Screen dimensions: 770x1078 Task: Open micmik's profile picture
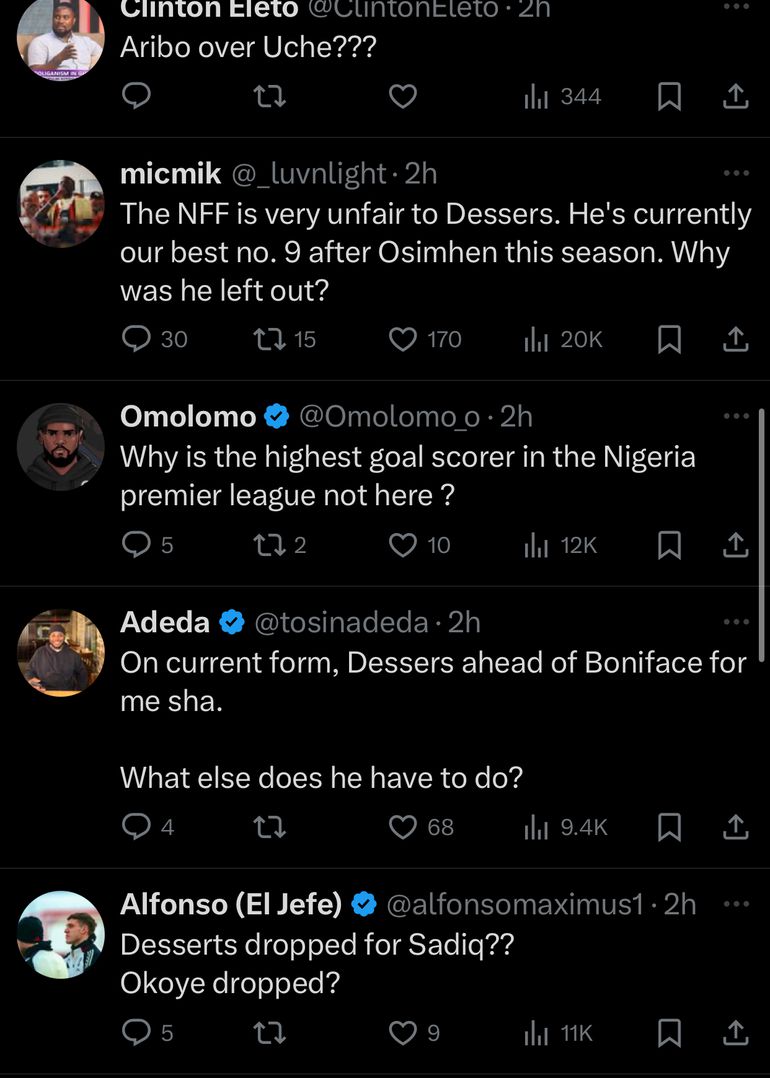coord(61,204)
